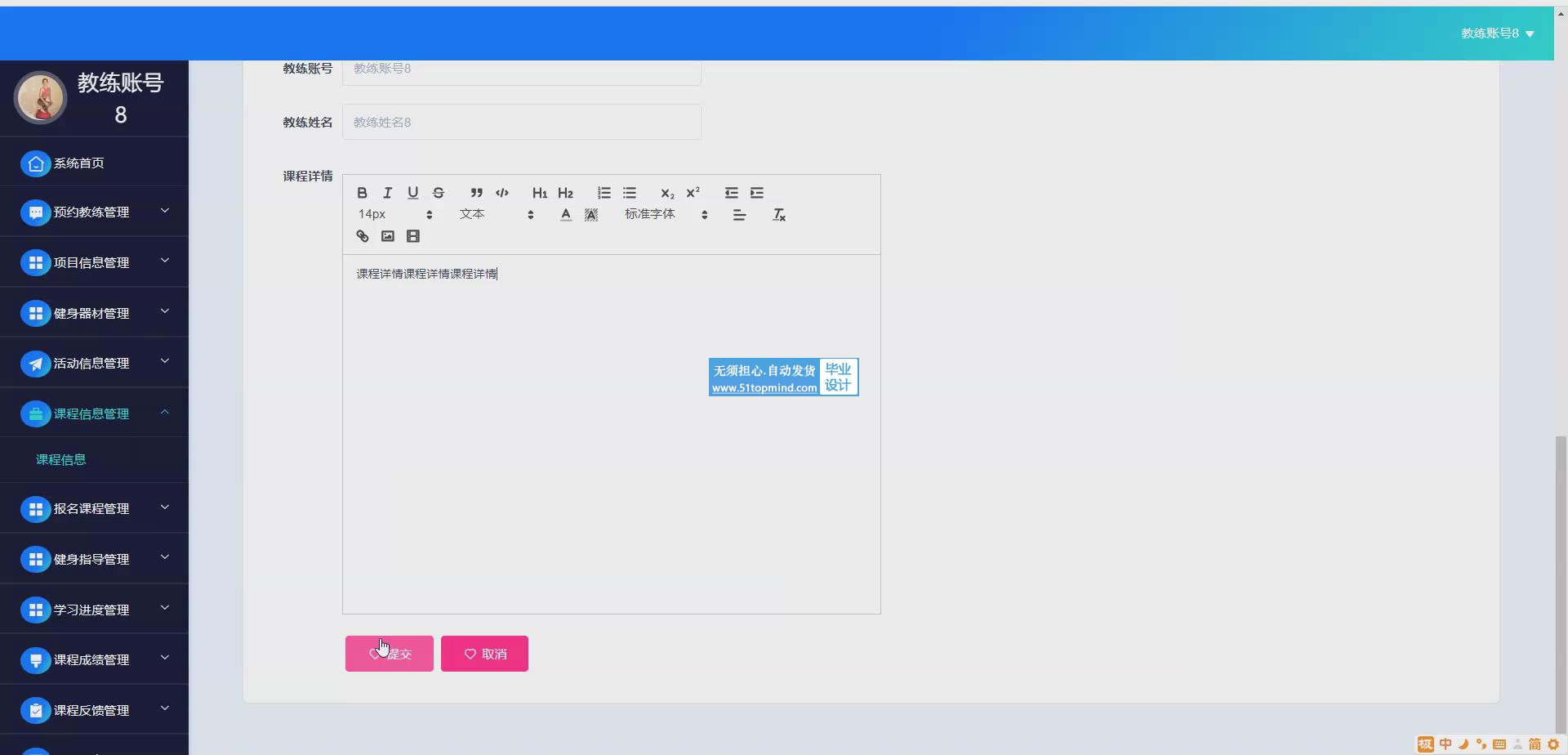Open the 文本 heading style dropdown
1568x755 pixels.
coord(496,214)
